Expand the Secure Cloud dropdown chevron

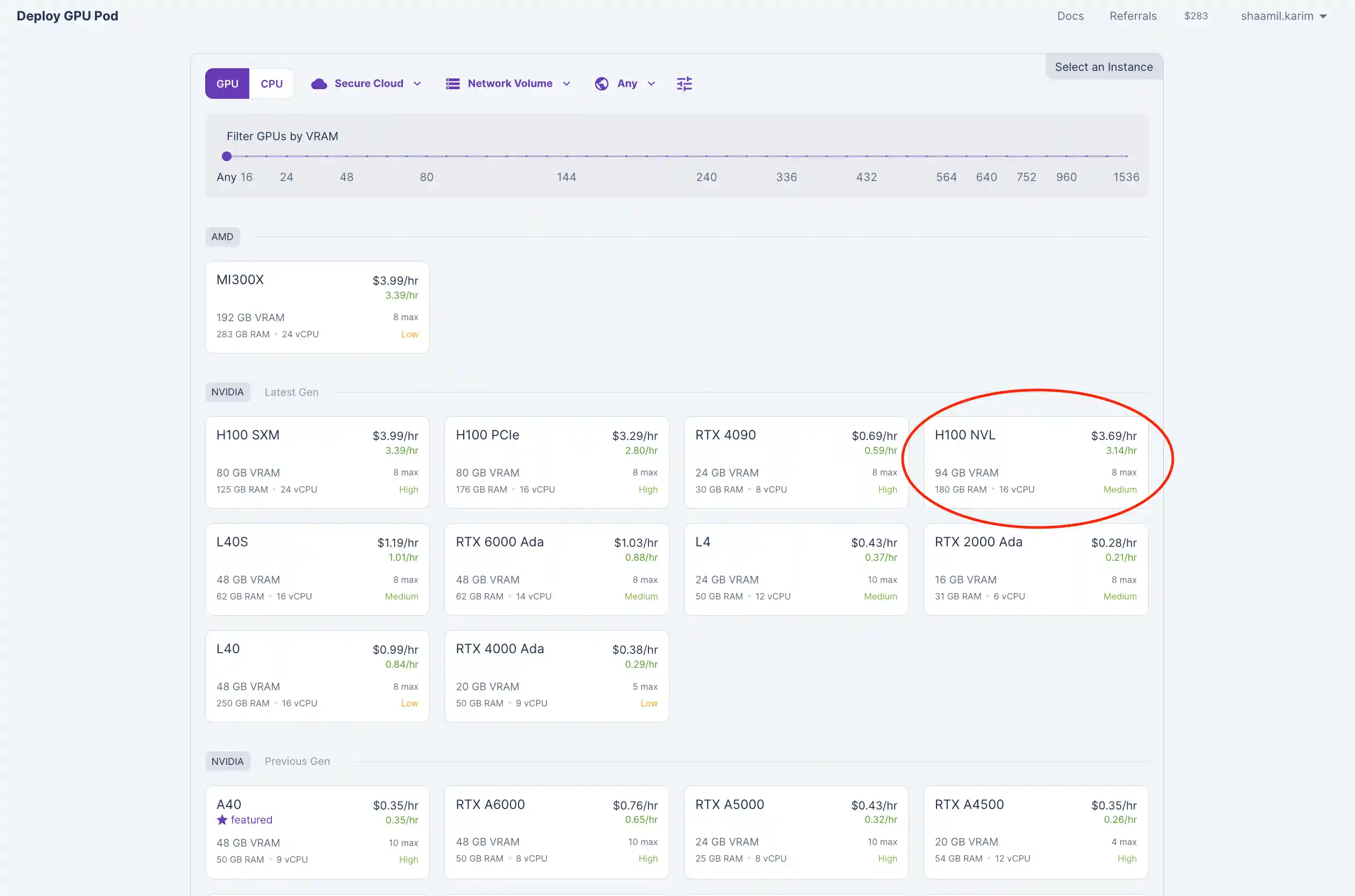click(x=417, y=83)
